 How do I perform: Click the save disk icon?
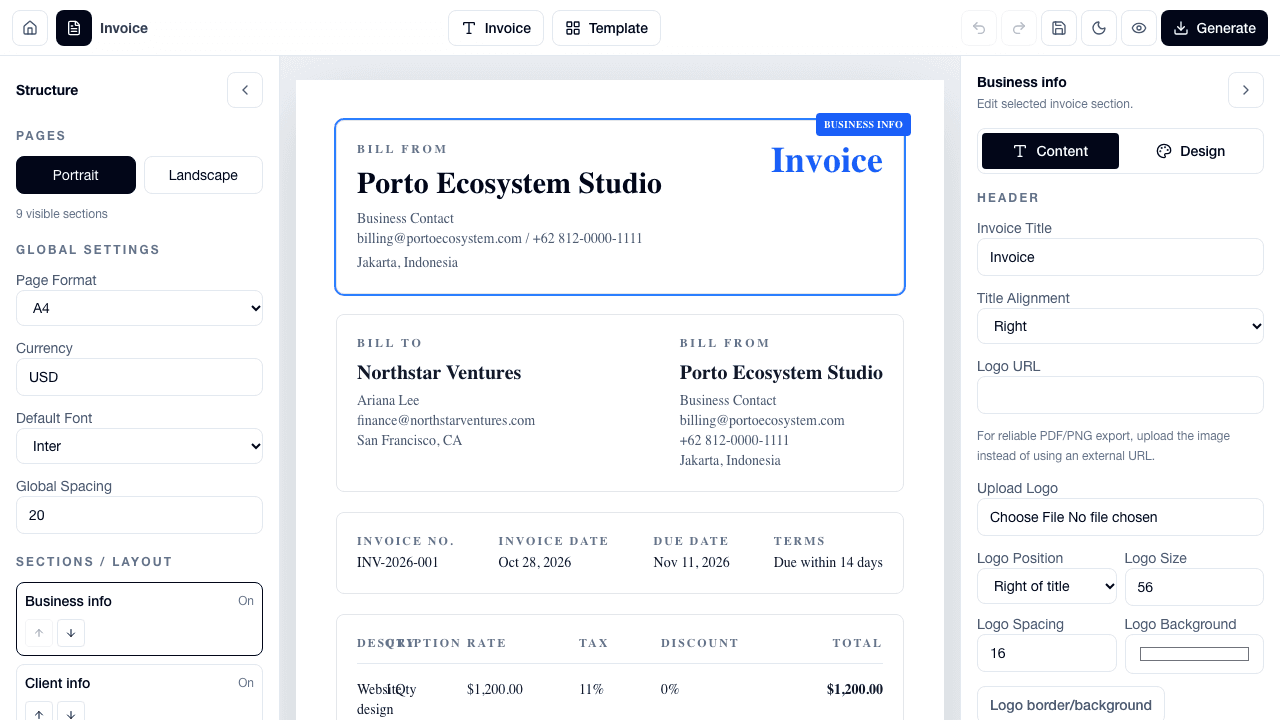tap(1059, 28)
